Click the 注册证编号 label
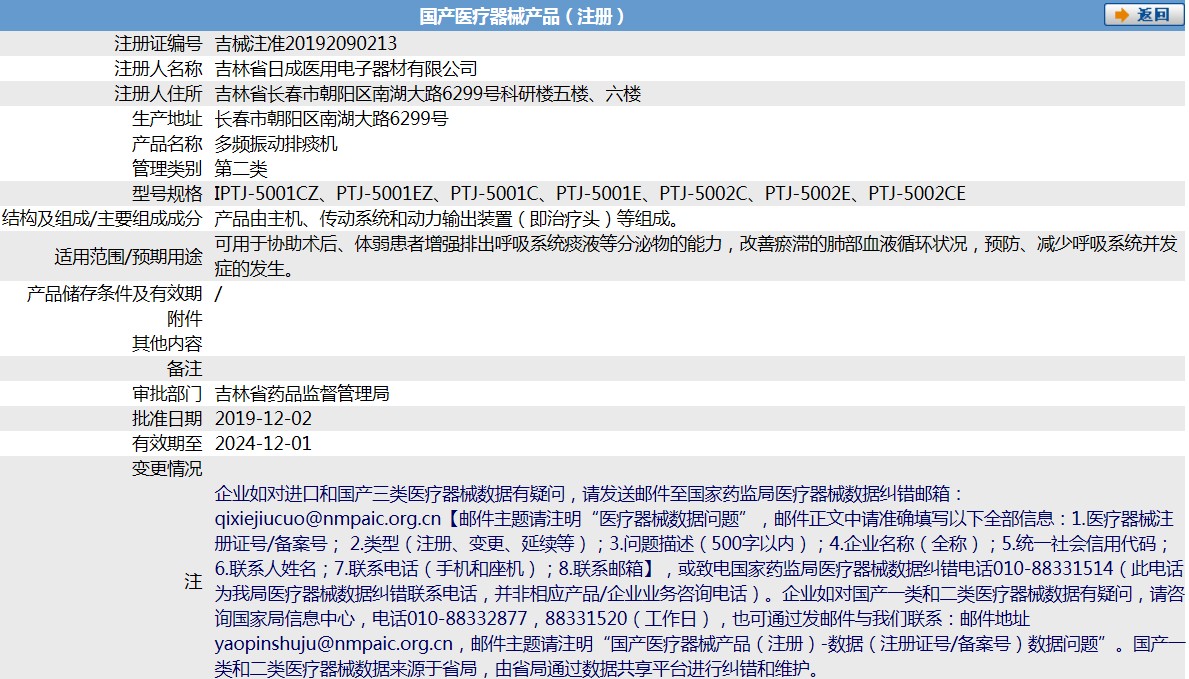The image size is (1189, 679). click(158, 44)
